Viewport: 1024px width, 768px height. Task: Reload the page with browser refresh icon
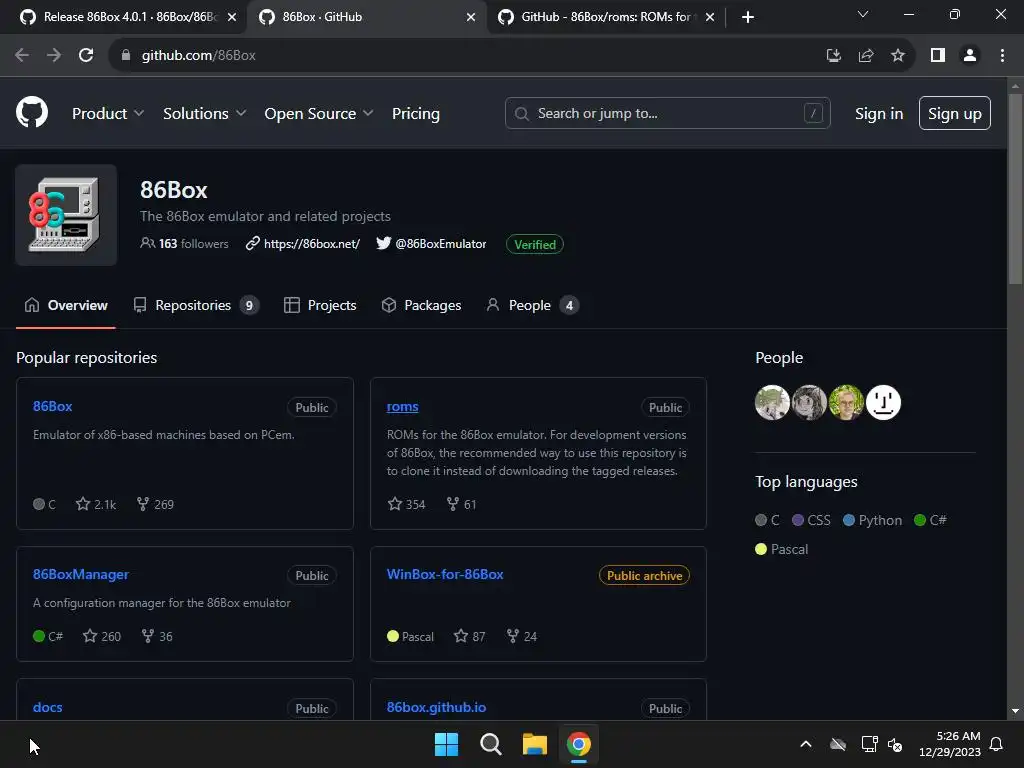86,56
